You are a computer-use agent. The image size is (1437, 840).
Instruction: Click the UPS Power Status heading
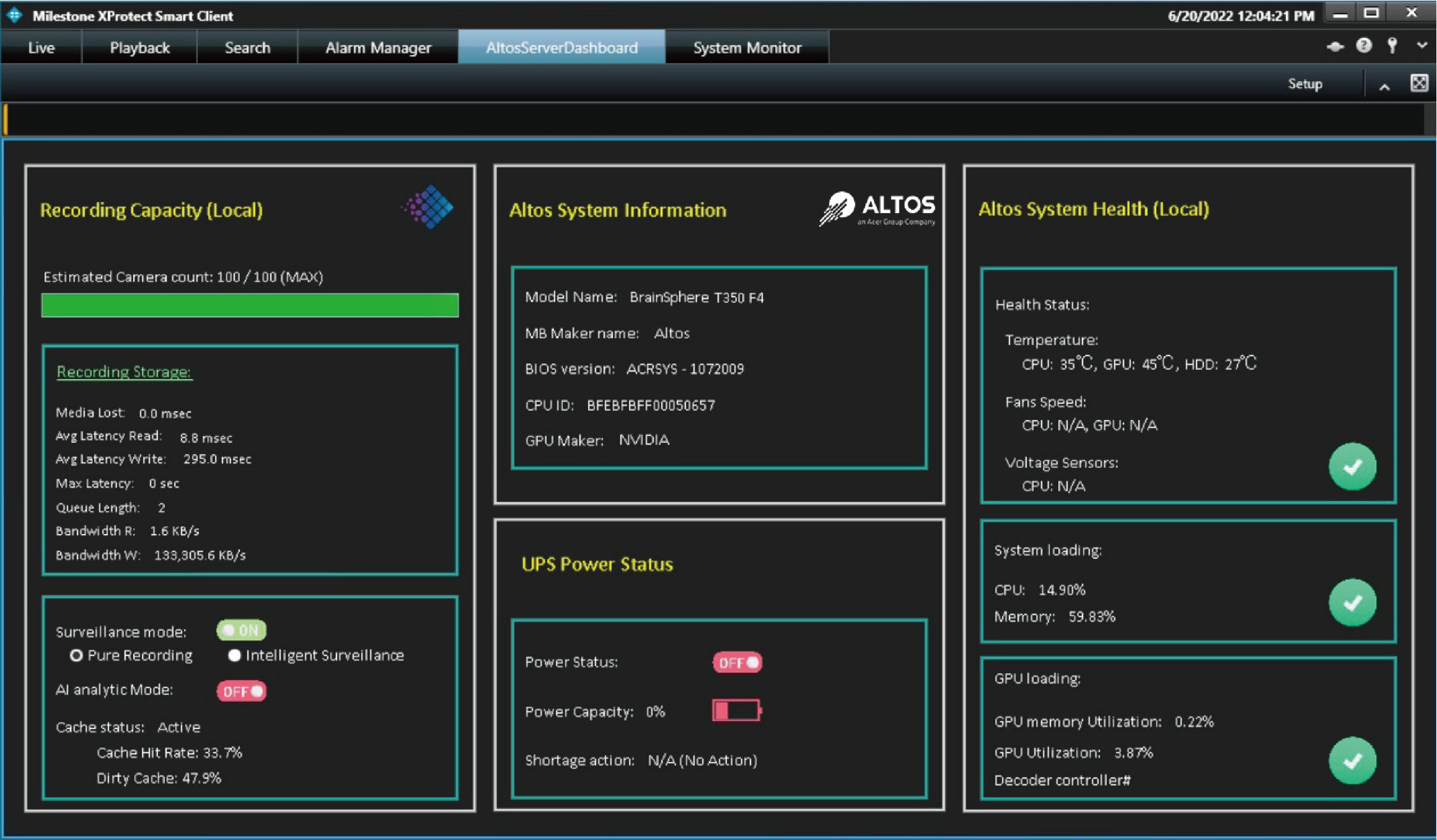coord(597,564)
